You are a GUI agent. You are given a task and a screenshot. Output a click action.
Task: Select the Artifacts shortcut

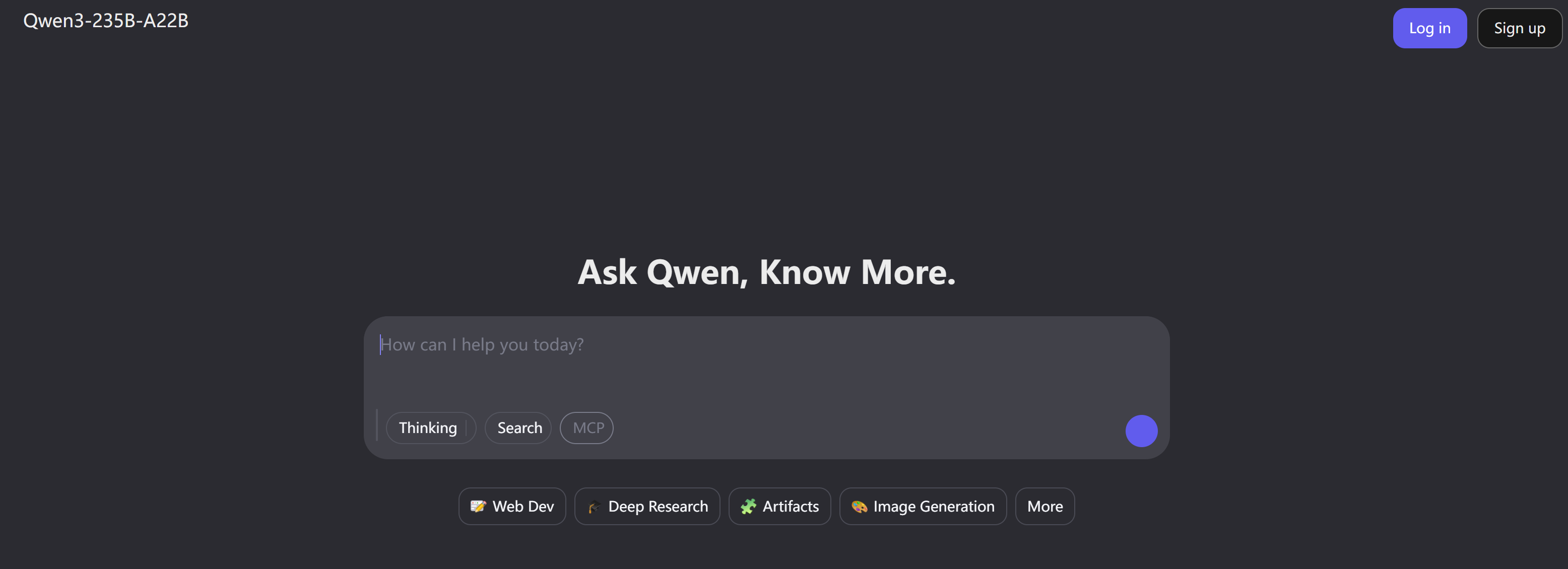click(x=779, y=507)
